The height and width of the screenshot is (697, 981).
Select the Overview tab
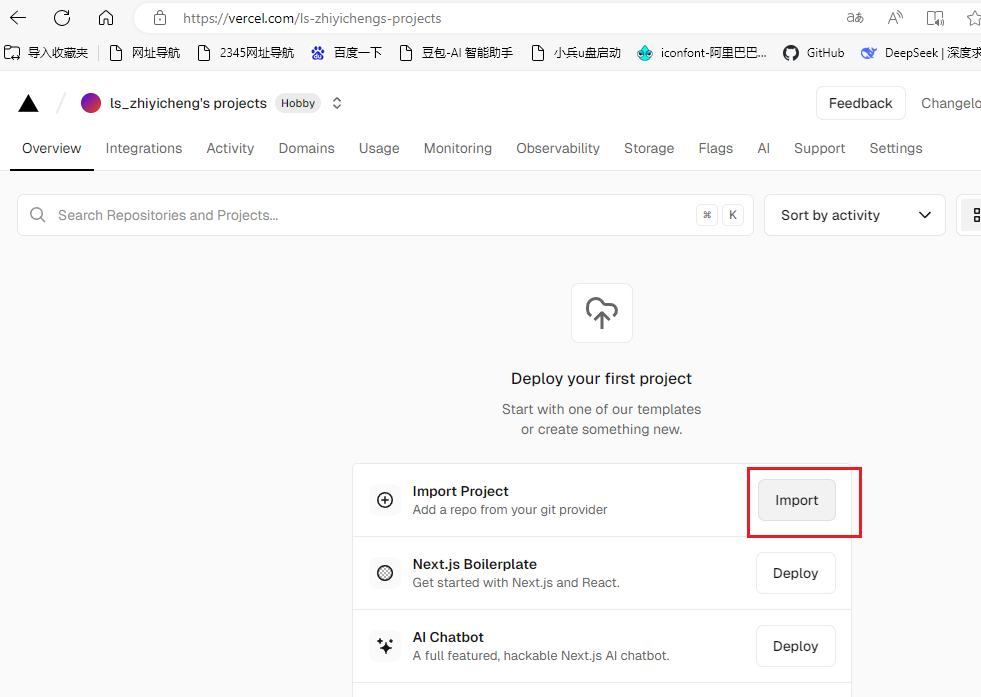pos(51,148)
